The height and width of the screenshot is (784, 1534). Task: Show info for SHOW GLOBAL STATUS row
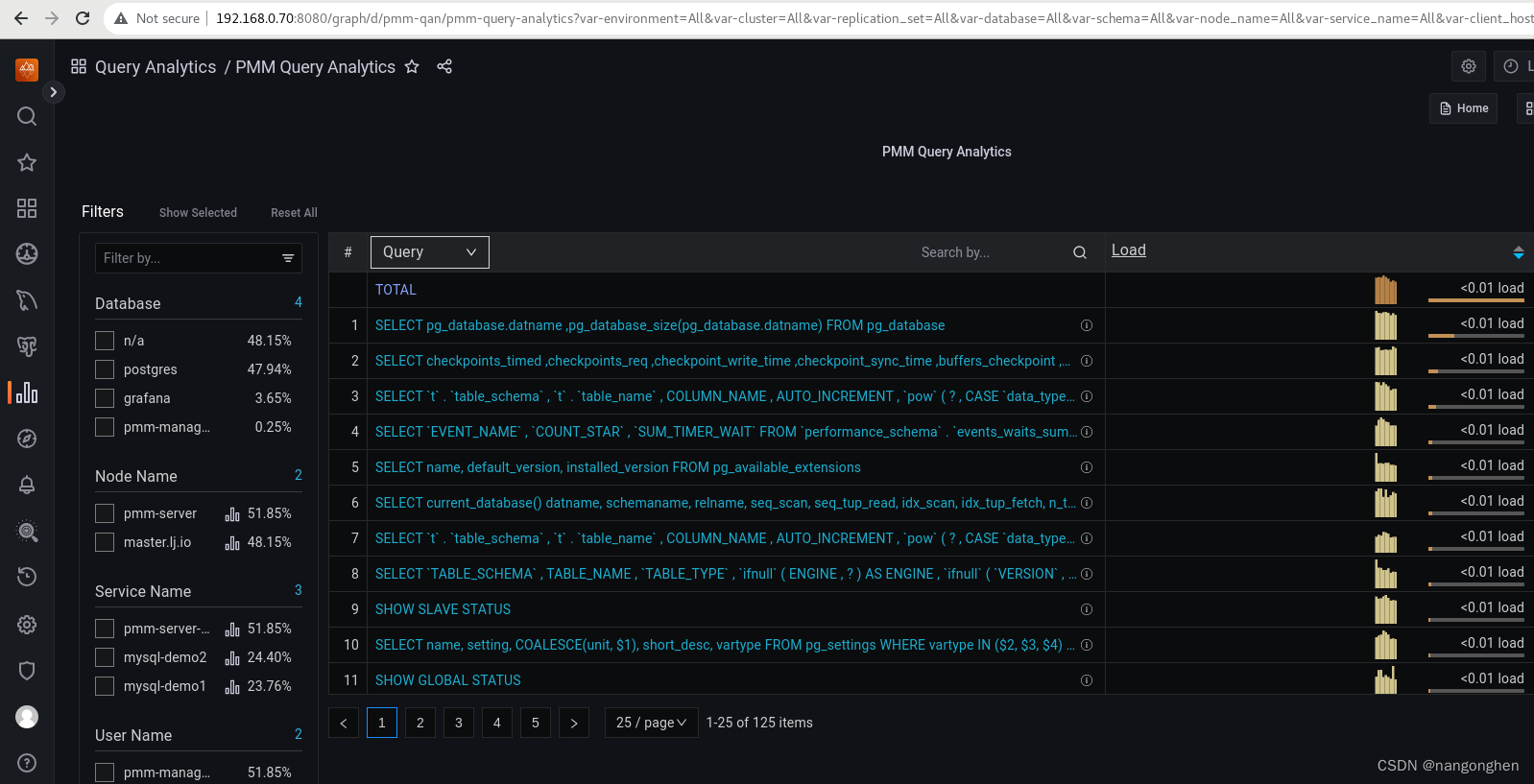coord(1087,680)
